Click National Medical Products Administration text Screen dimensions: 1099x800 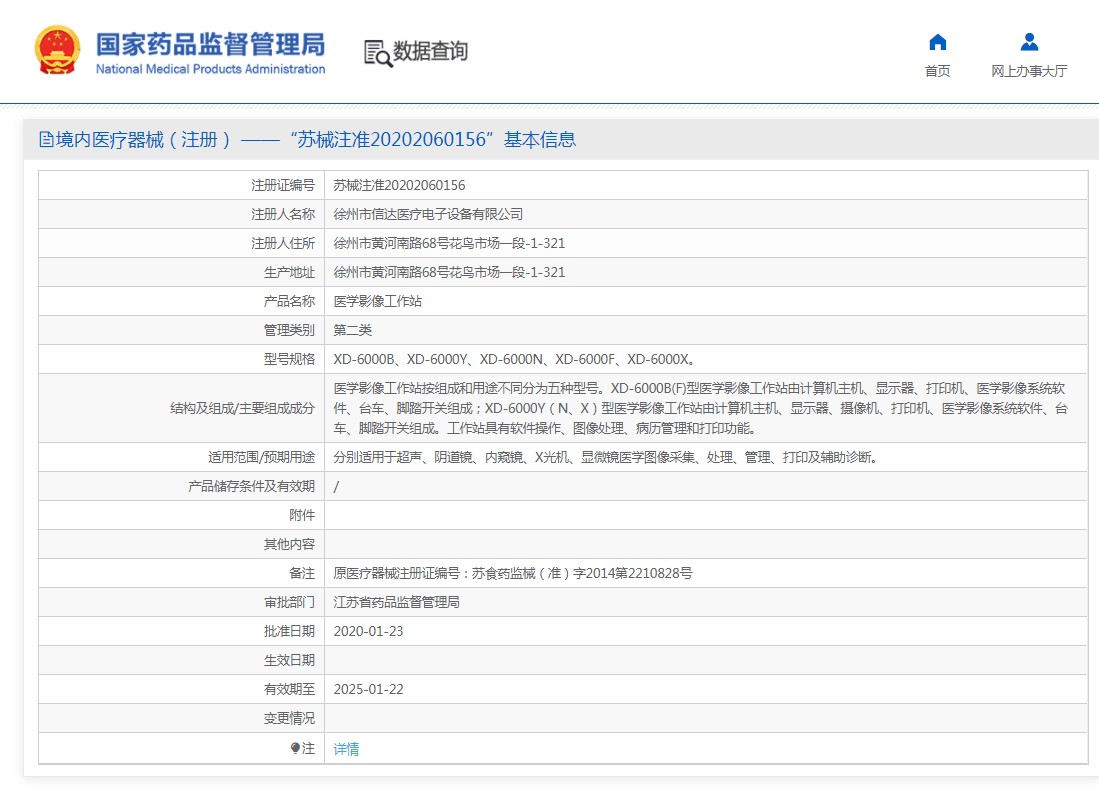tap(210, 69)
